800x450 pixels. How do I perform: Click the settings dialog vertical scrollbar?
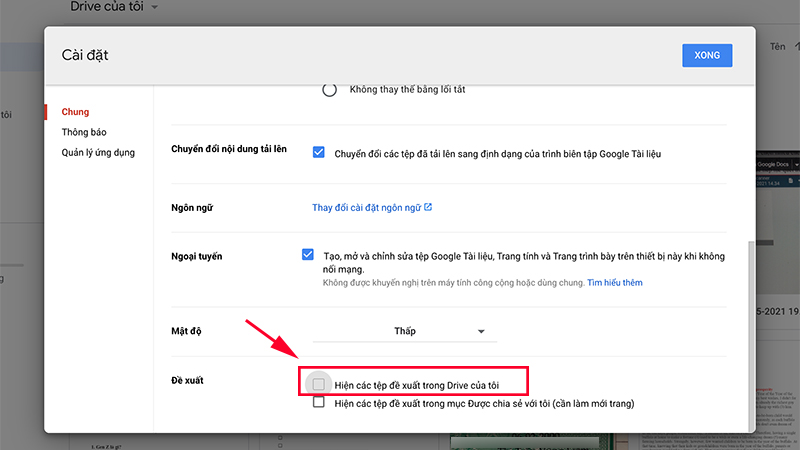click(x=750, y=337)
